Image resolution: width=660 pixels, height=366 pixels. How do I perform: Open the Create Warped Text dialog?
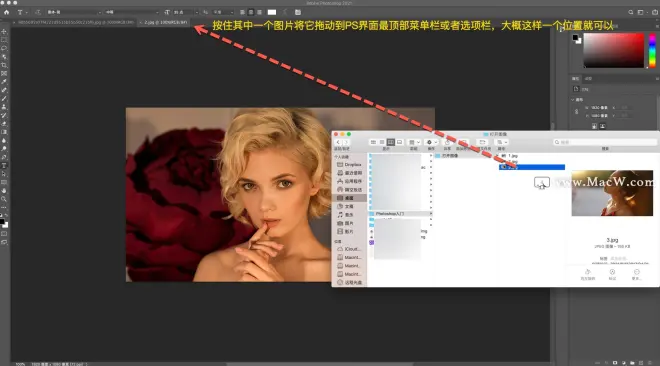[x=285, y=12]
